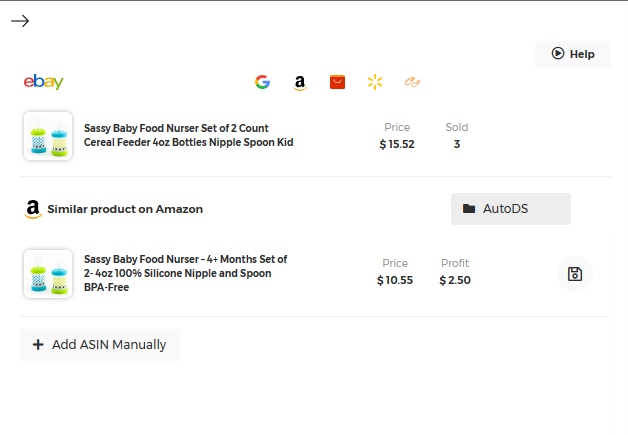Open the Walmart spark icon

click(374, 82)
